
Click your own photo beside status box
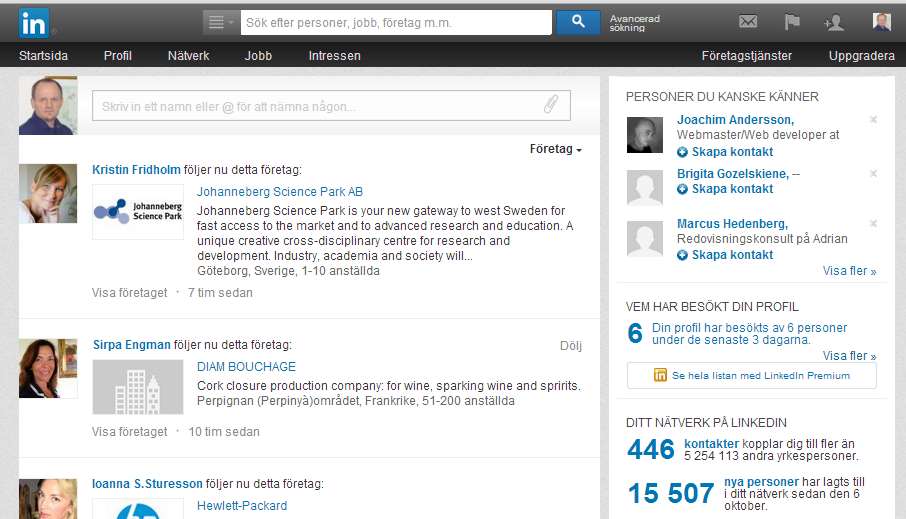(48, 105)
